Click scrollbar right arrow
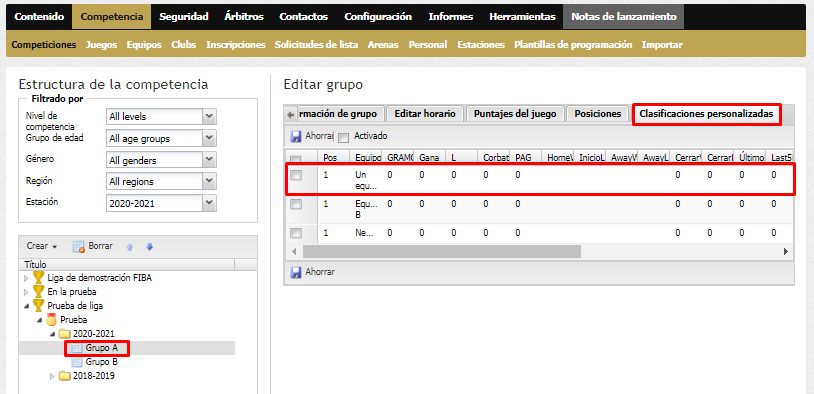This screenshot has height=394, width=814. [786, 251]
